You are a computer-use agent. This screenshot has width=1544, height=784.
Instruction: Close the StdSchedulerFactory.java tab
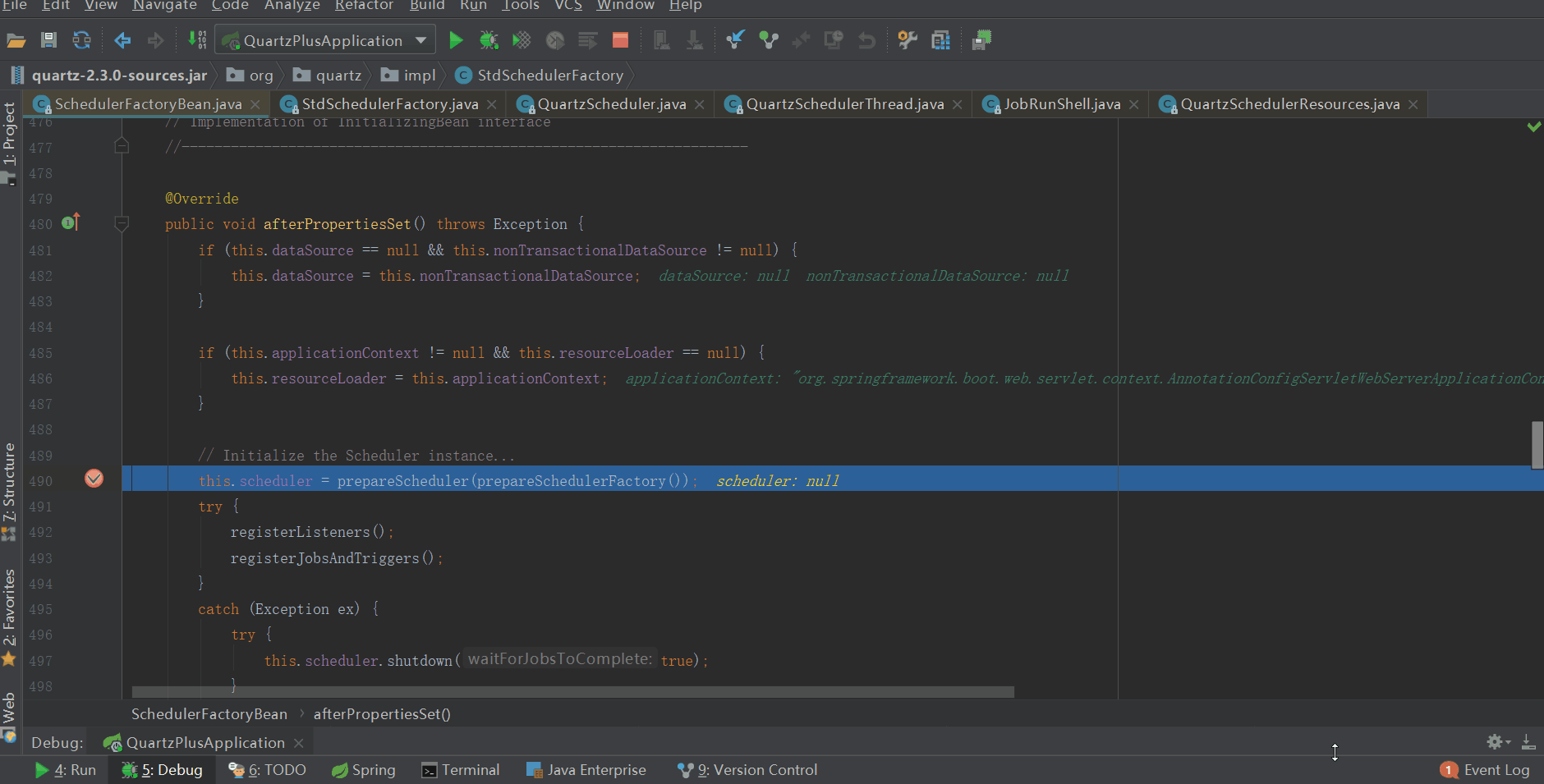pyautogui.click(x=491, y=104)
